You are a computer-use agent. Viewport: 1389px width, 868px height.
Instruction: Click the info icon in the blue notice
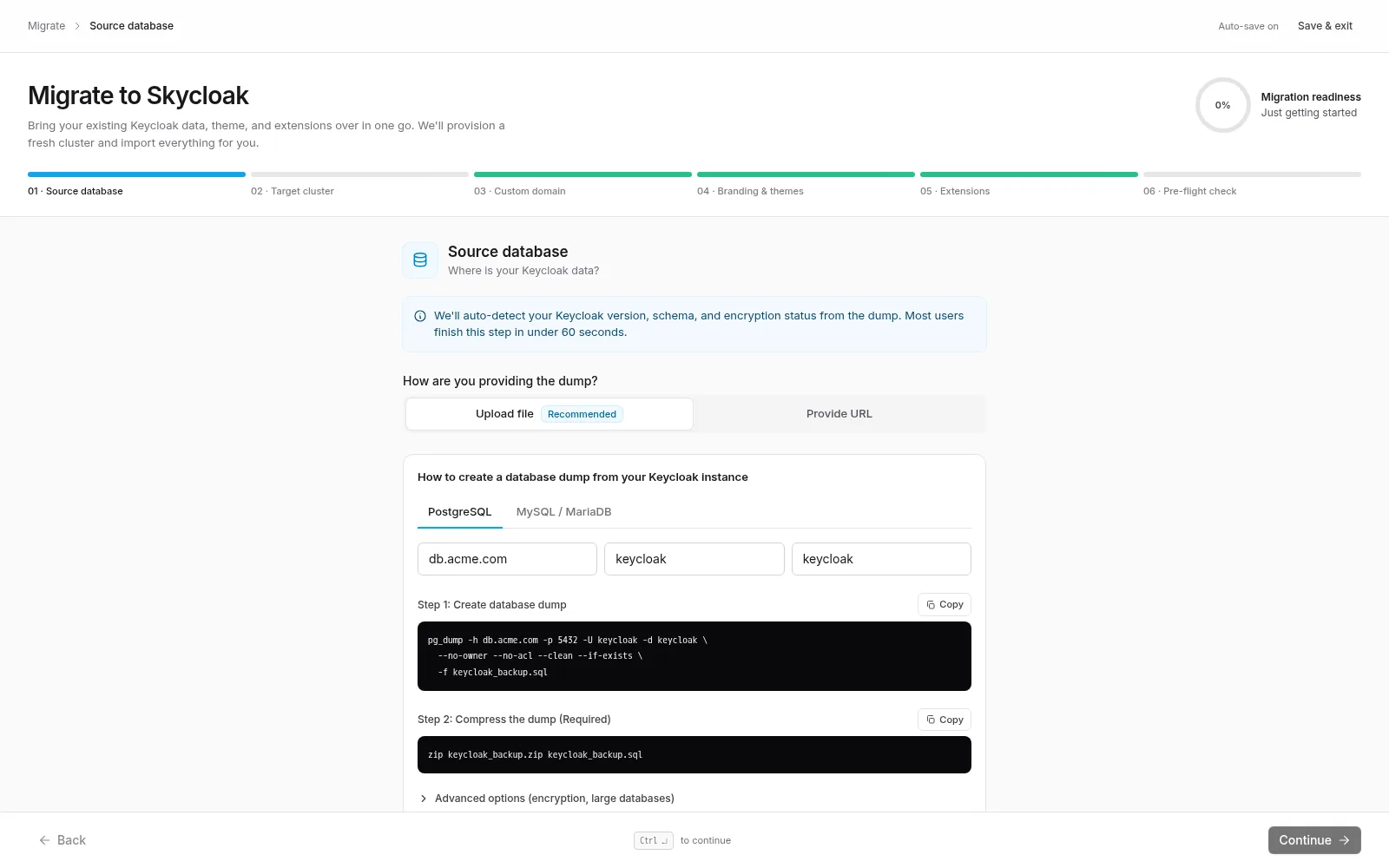tap(420, 316)
